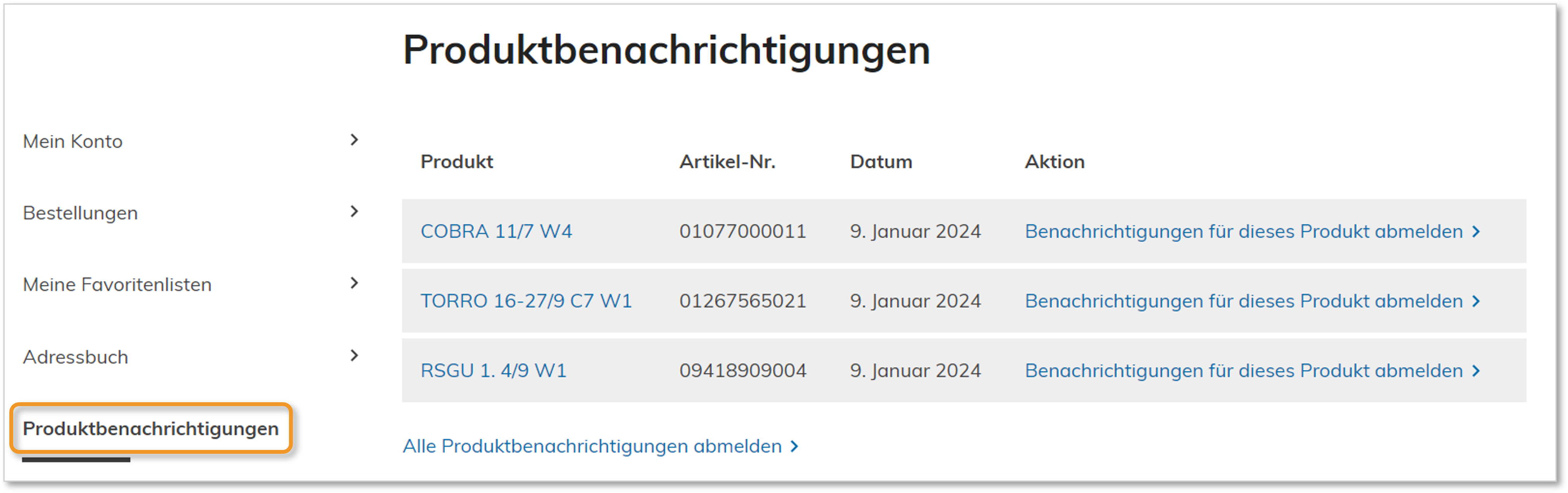Click arrow icon after RSGU abmelden link

[x=1476, y=371]
